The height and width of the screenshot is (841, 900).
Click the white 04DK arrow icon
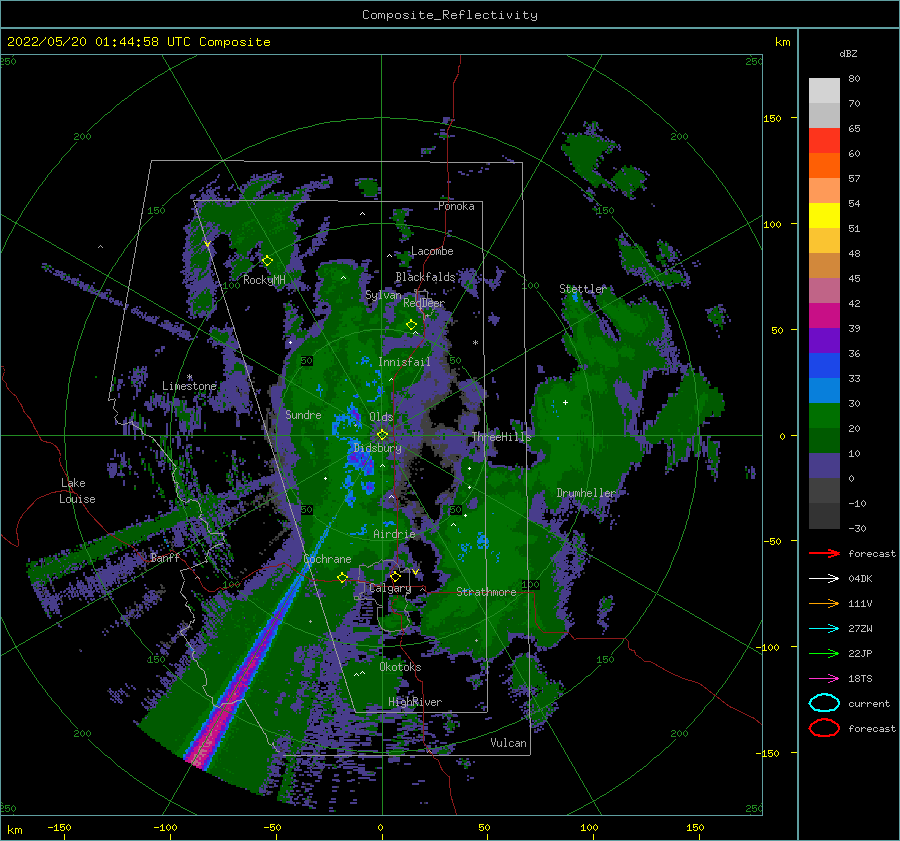pos(824,578)
